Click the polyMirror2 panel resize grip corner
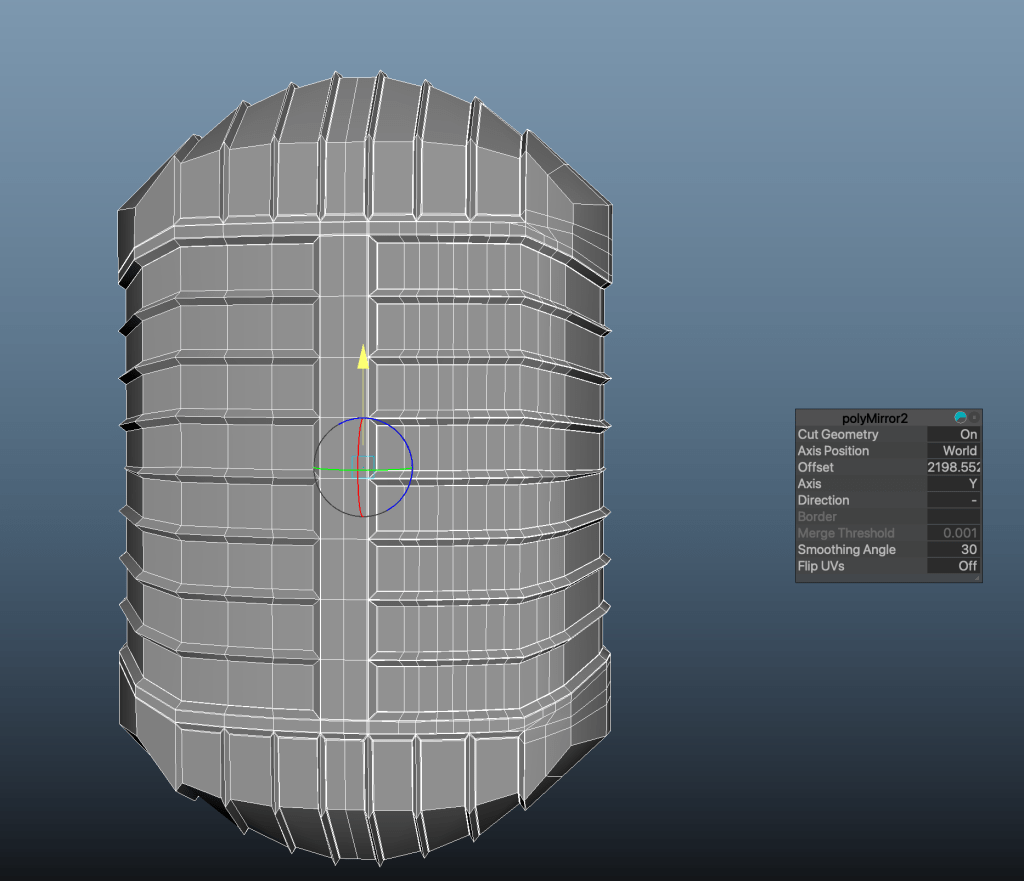The width and height of the screenshot is (1024, 881). click(976, 578)
